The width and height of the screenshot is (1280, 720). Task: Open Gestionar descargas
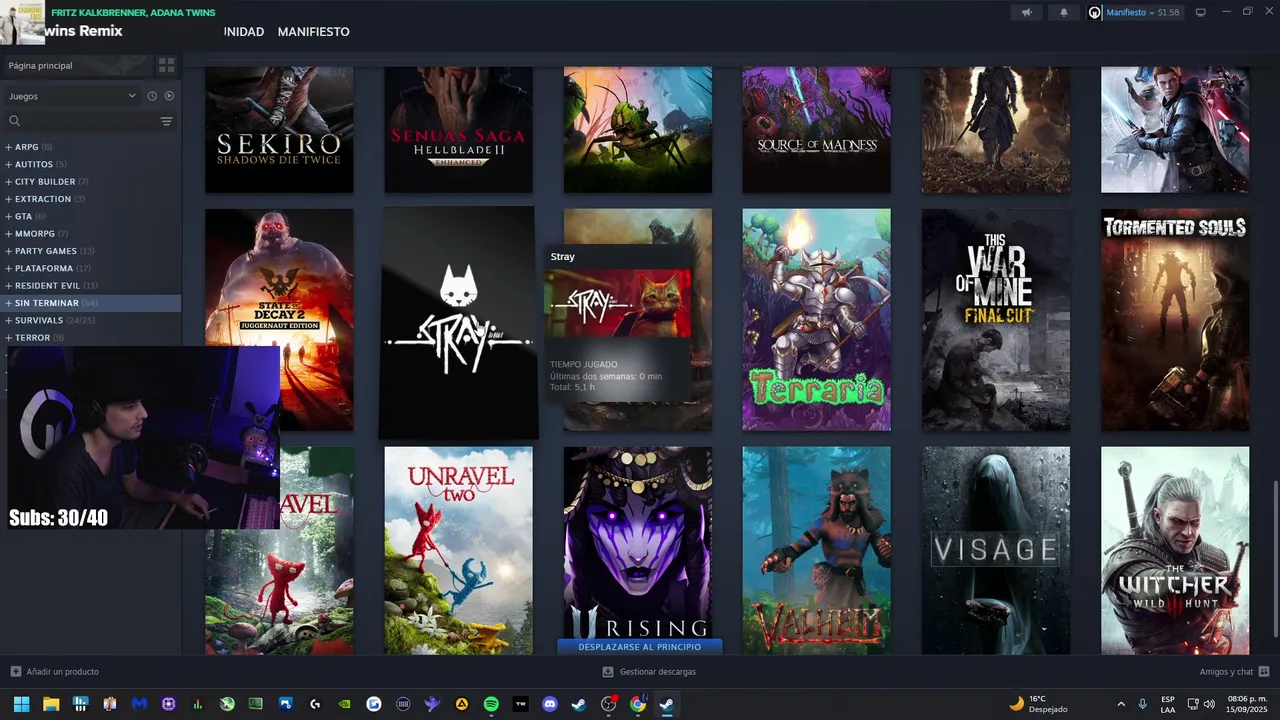(x=648, y=672)
